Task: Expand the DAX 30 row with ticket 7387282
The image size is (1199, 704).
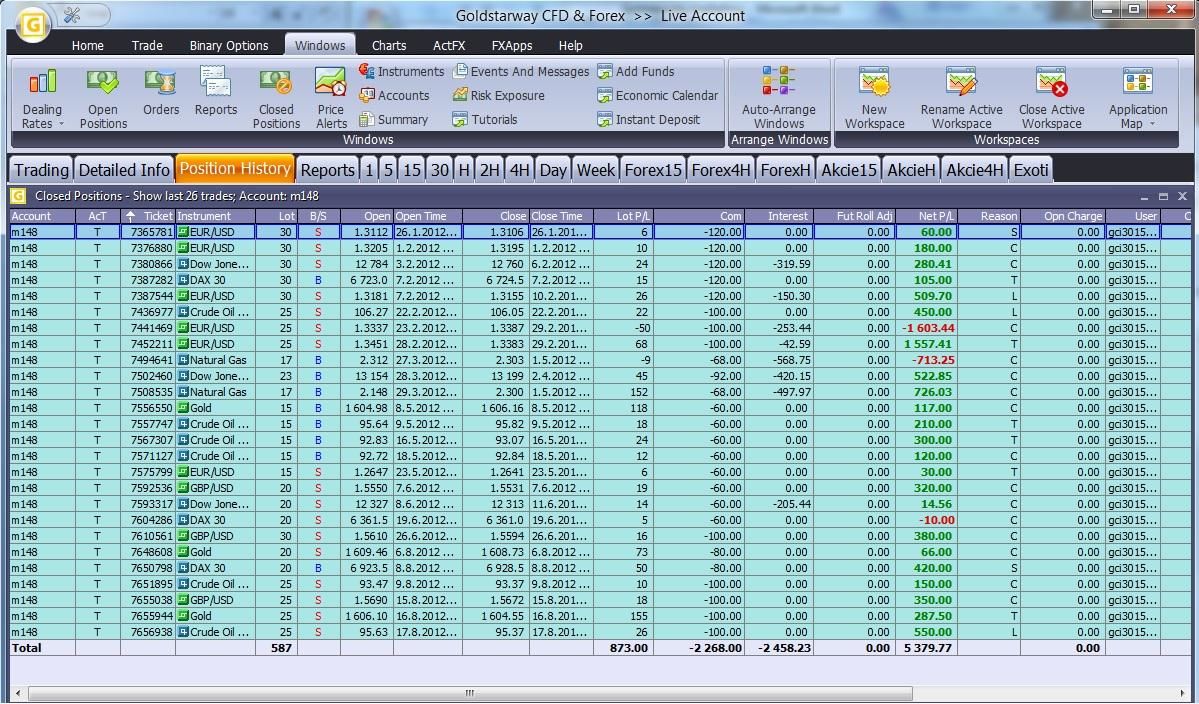Action: pos(183,280)
